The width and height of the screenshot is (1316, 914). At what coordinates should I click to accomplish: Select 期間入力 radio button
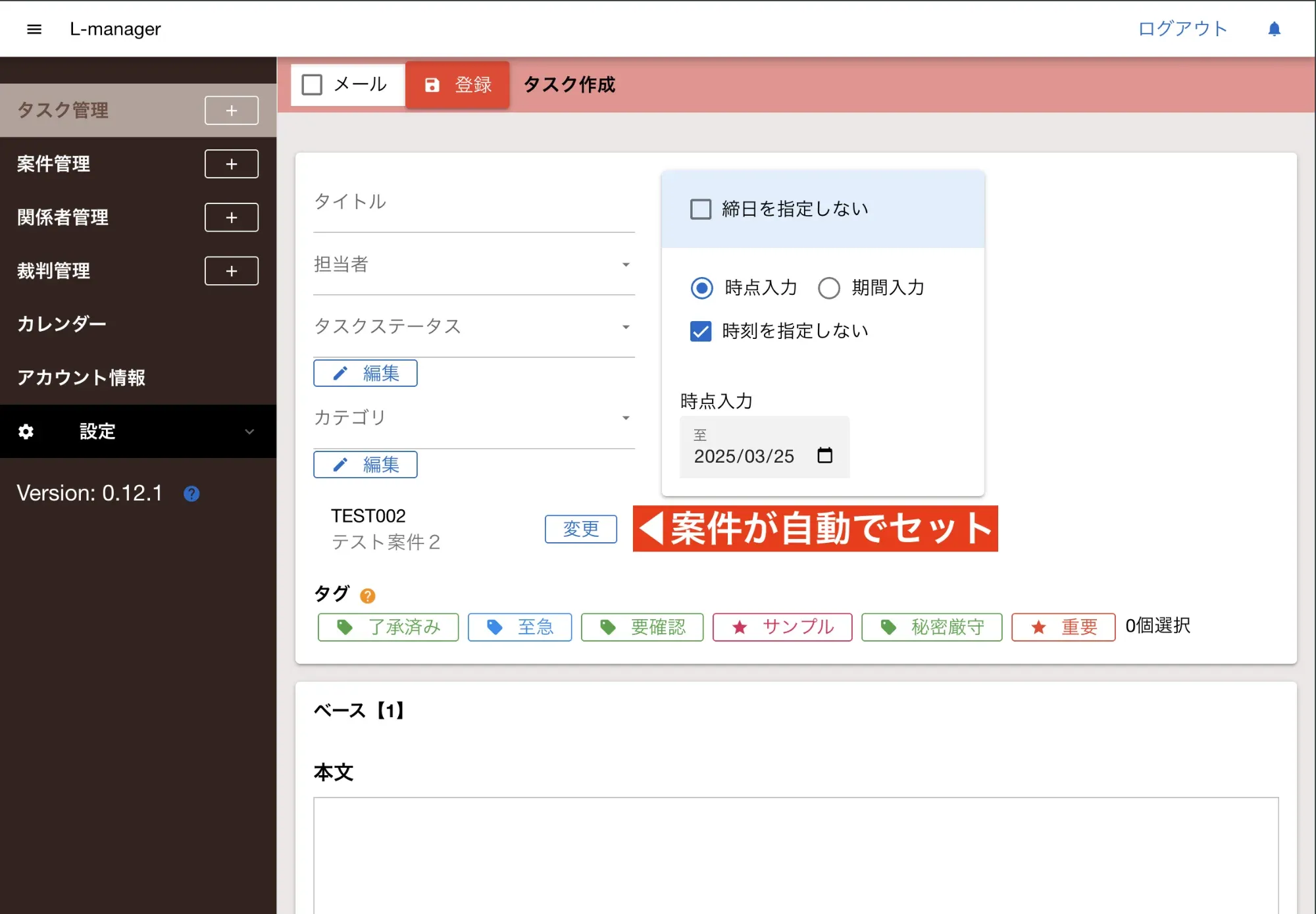(829, 288)
